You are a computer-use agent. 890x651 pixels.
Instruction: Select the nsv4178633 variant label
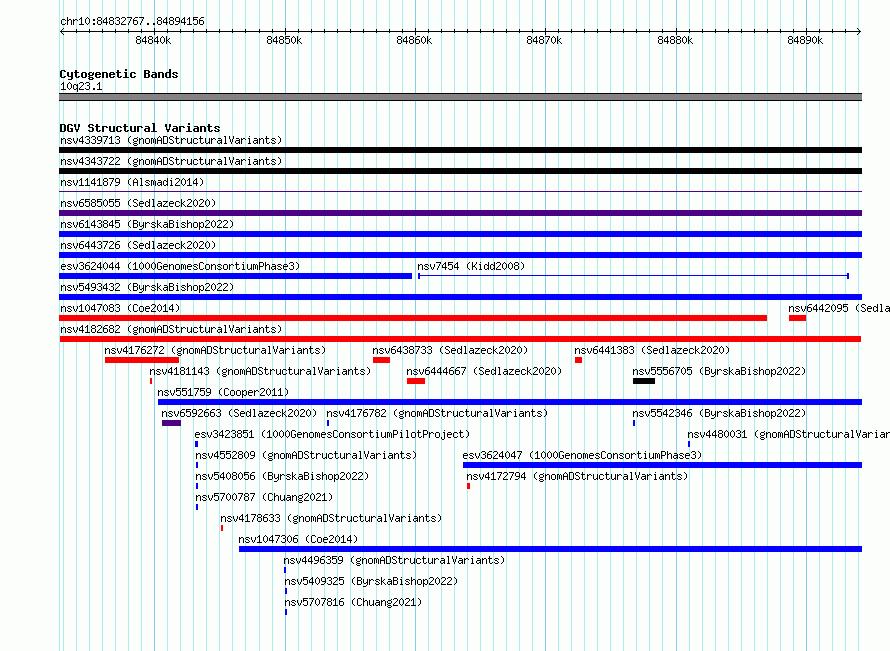(331, 518)
